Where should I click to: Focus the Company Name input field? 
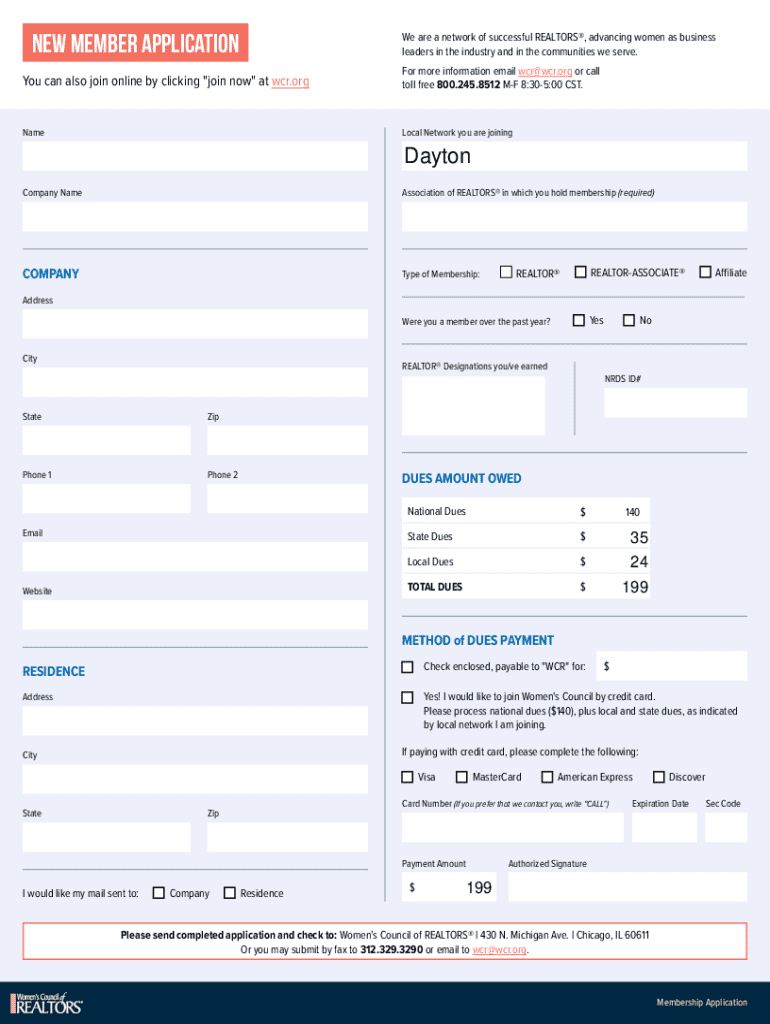pyautogui.click(x=195, y=217)
